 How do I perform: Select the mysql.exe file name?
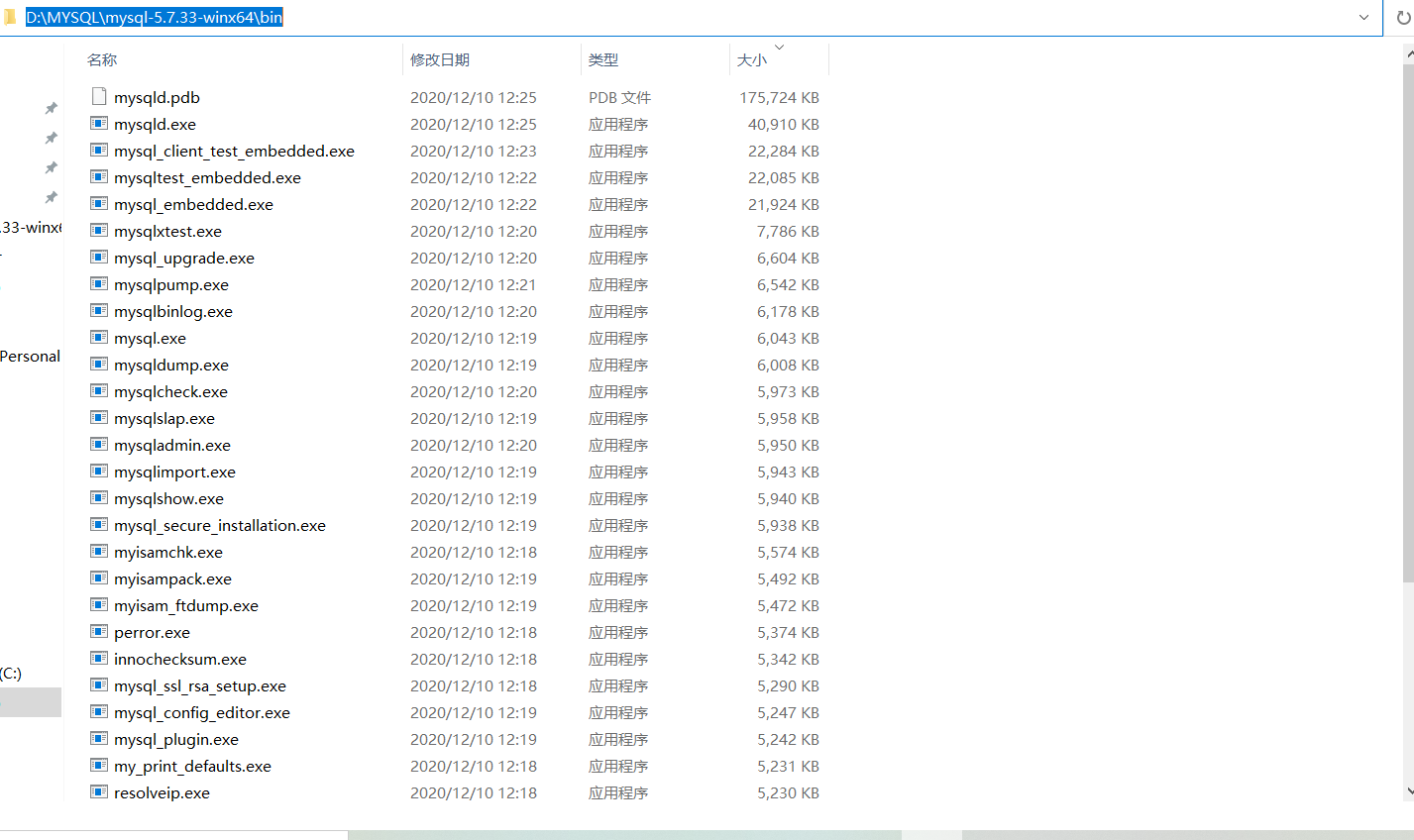tap(150, 338)
